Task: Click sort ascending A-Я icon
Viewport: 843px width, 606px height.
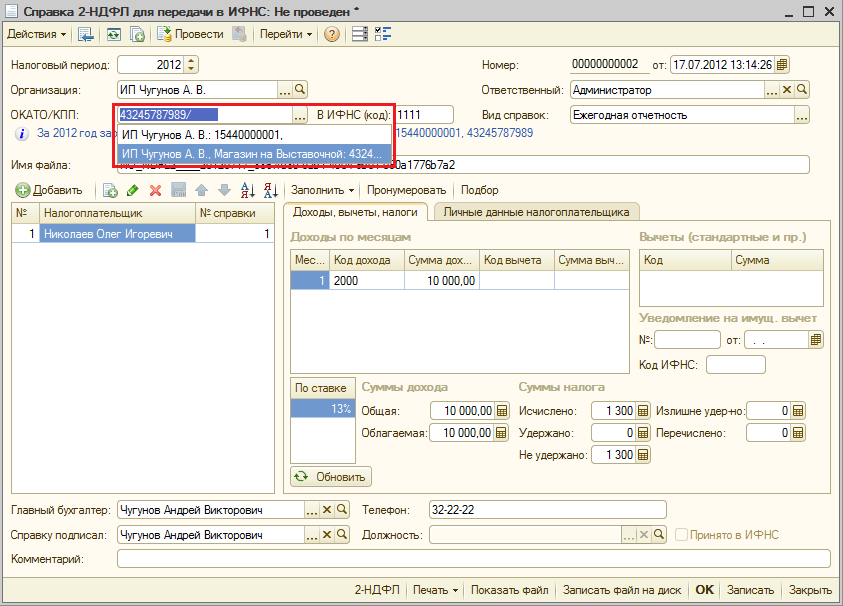Action: point(247,190)
